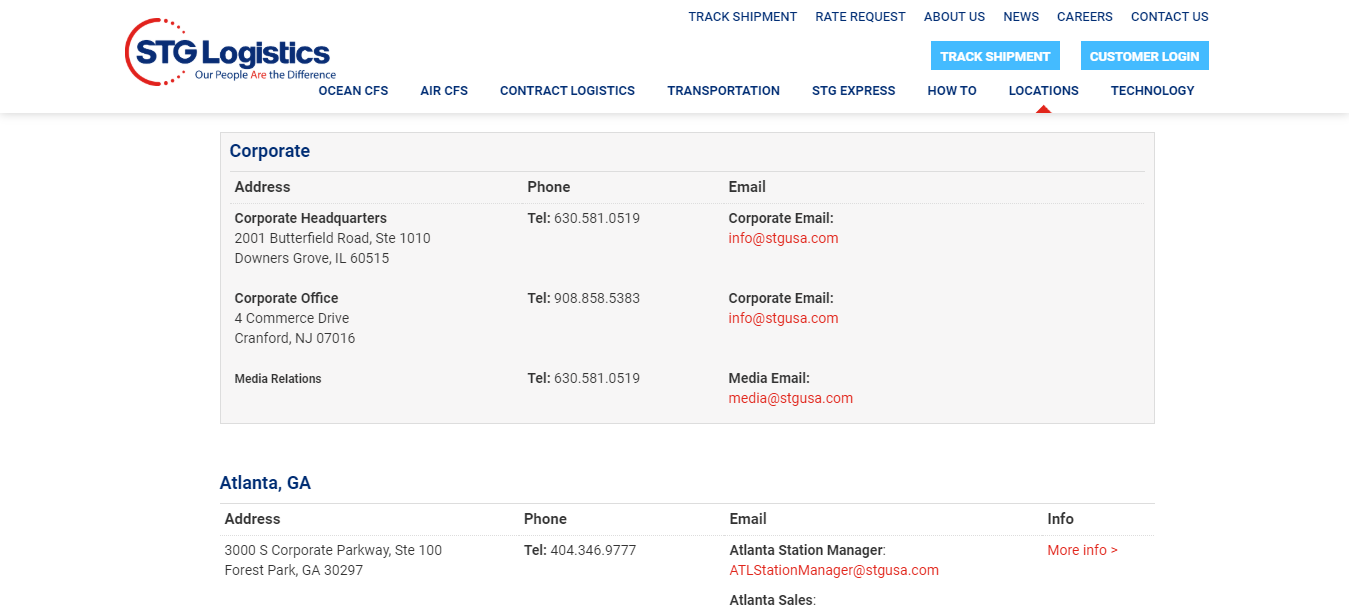The height and width of the screenshot is (608, 1349).
Task: Select Atlanta phone 404.346.9777
Action: pyautogui.click(x=593, y=550)
